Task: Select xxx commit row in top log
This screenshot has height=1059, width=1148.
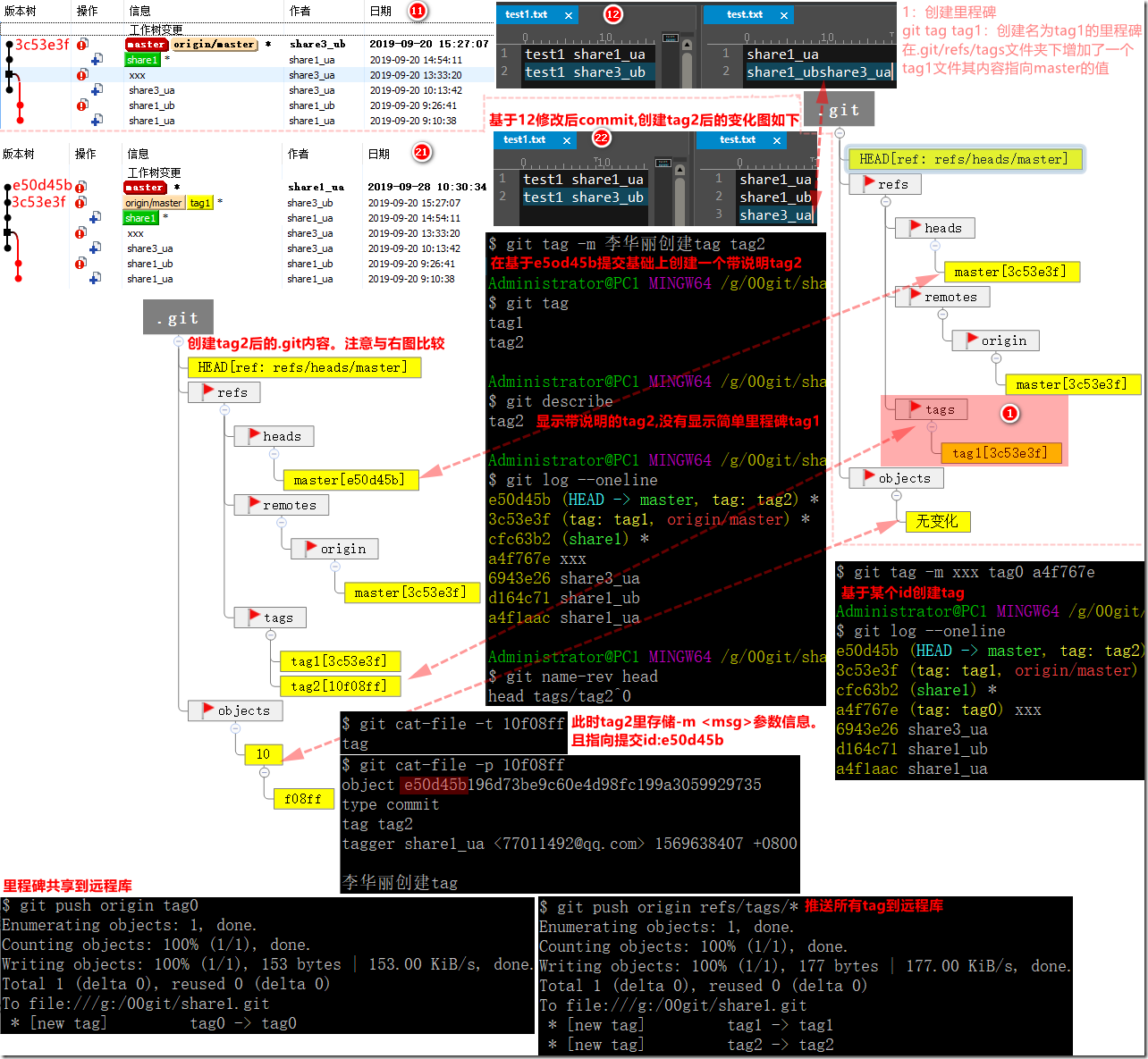Action: pyautogui.click(x=247, y=75)
